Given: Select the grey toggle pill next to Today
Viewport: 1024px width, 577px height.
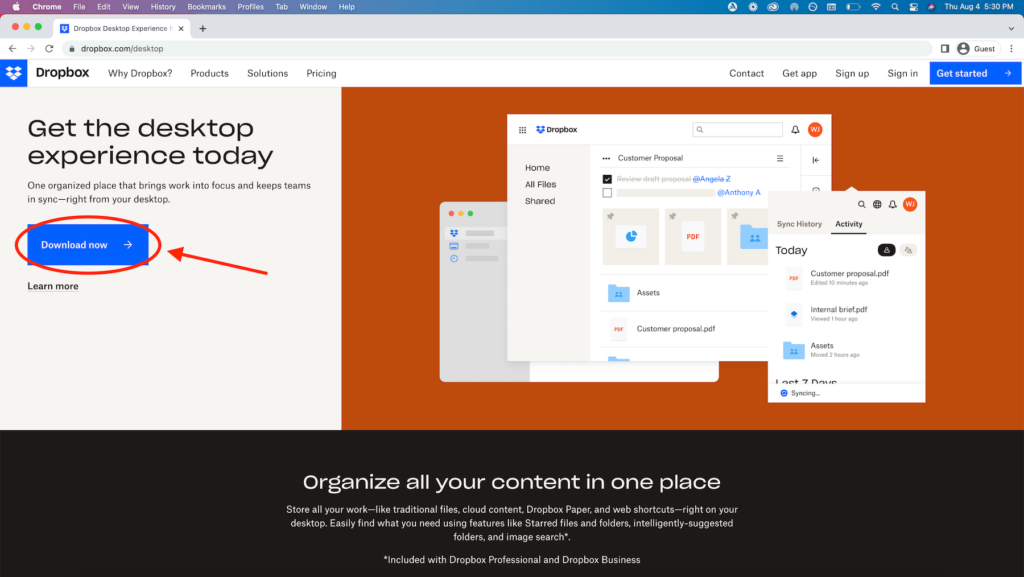Looking at the screenshot, I should [908, 250].
